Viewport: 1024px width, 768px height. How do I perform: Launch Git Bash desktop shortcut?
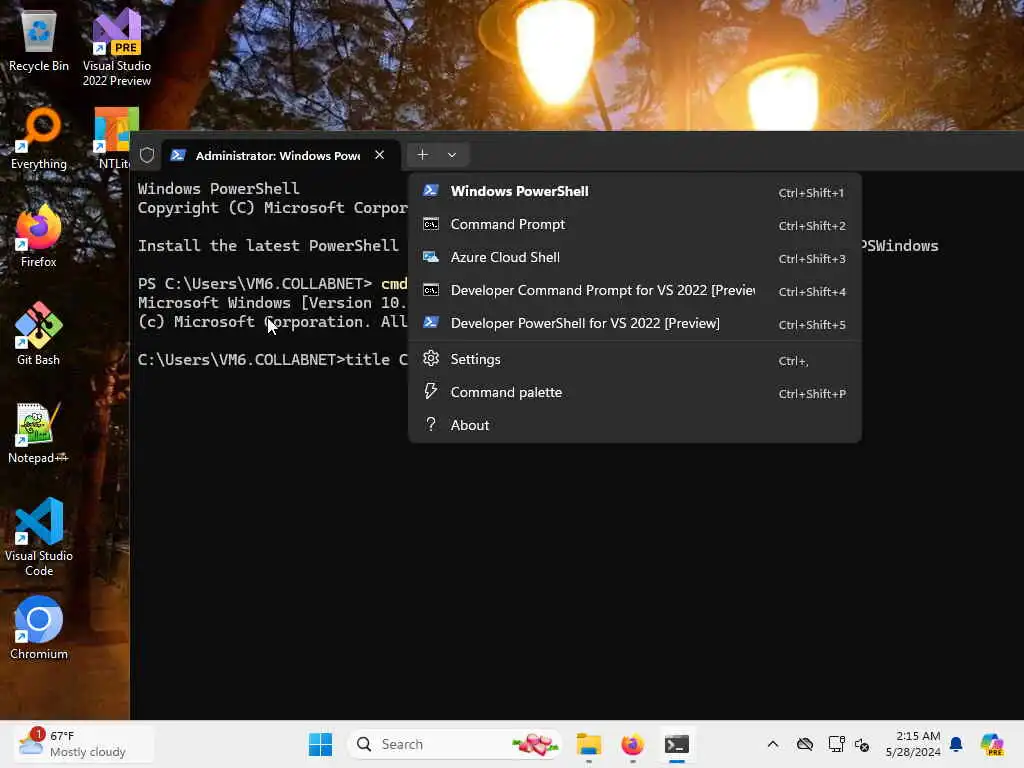[39, 334]
